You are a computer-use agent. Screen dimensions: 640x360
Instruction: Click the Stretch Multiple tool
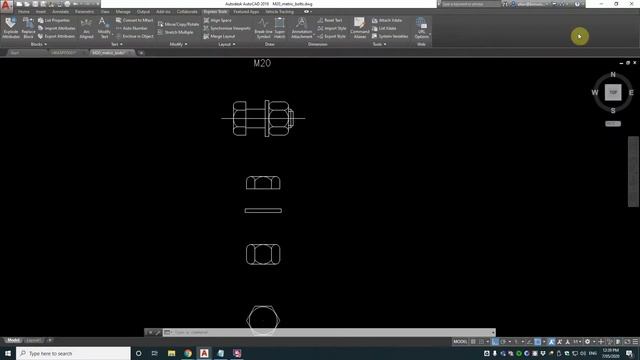[x=176, y=32]
